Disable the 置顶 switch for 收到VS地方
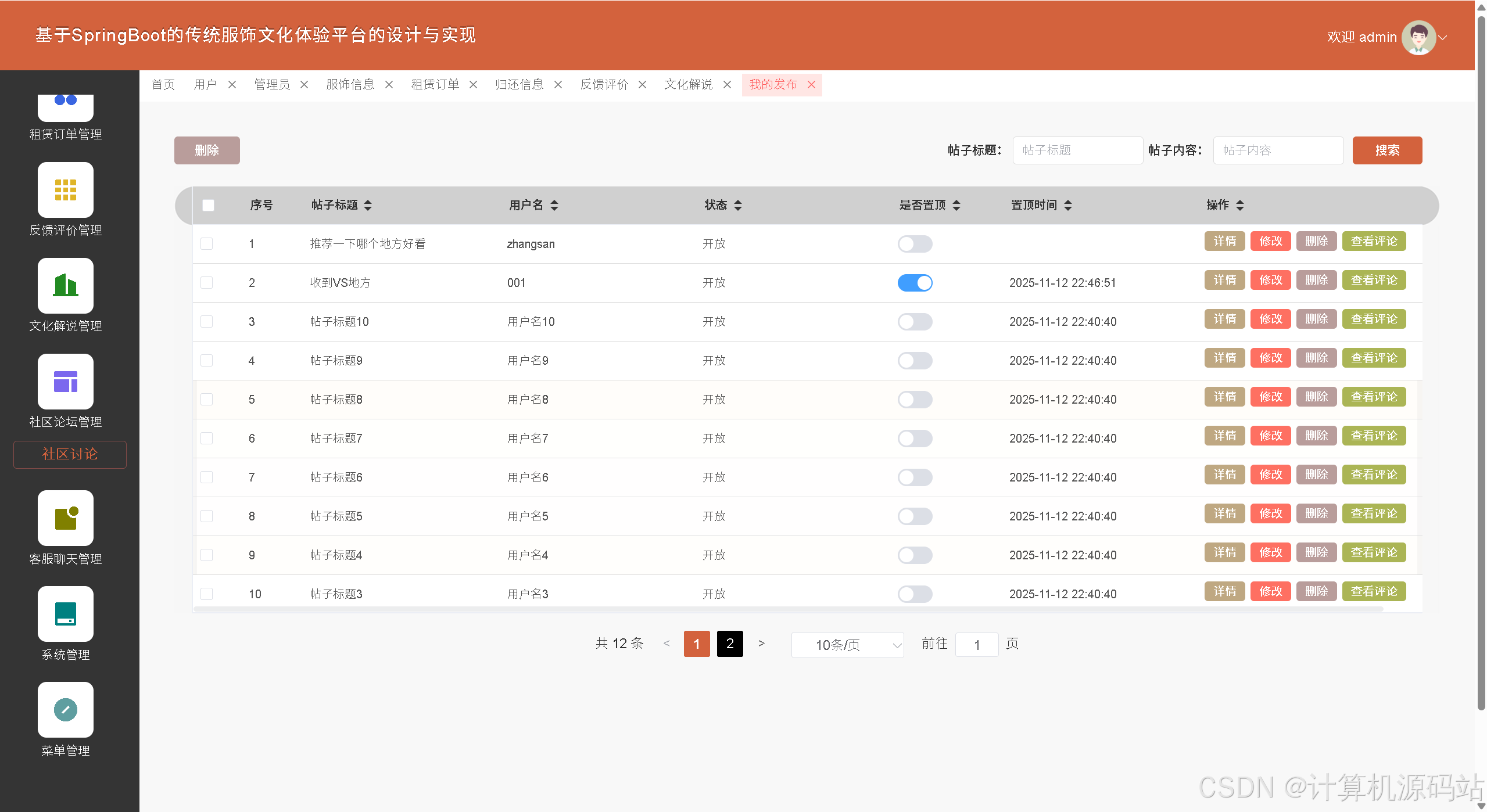This screenshot has width=1487, height=812. point(915,283)
